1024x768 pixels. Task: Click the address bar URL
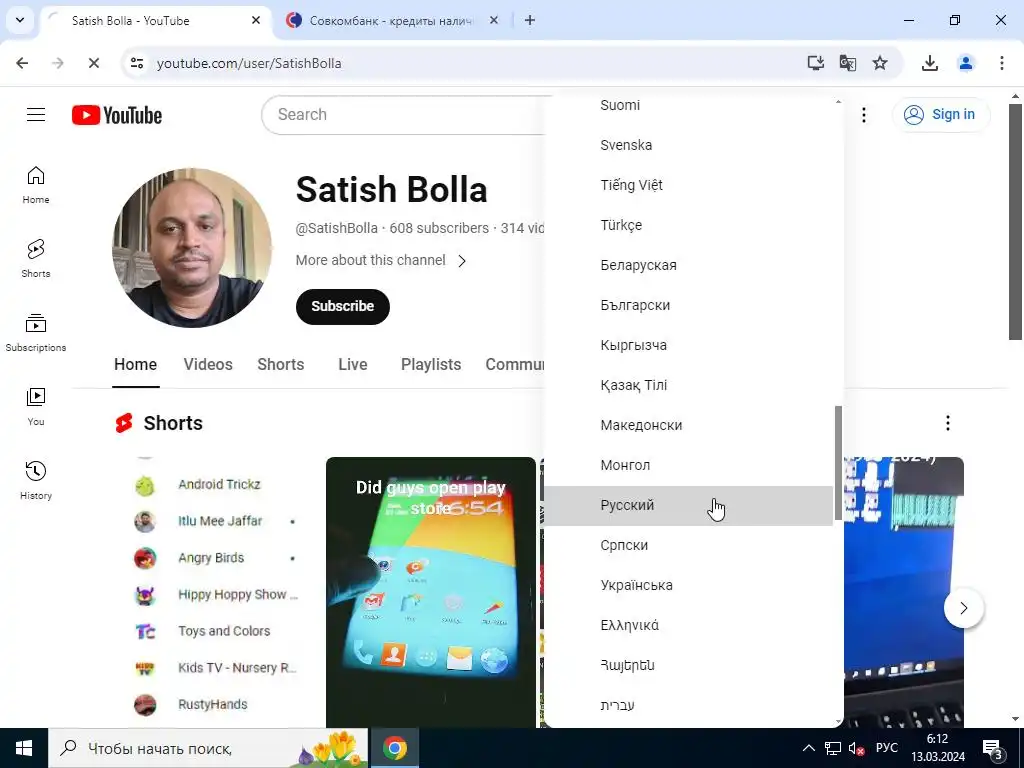pos(249,63)
